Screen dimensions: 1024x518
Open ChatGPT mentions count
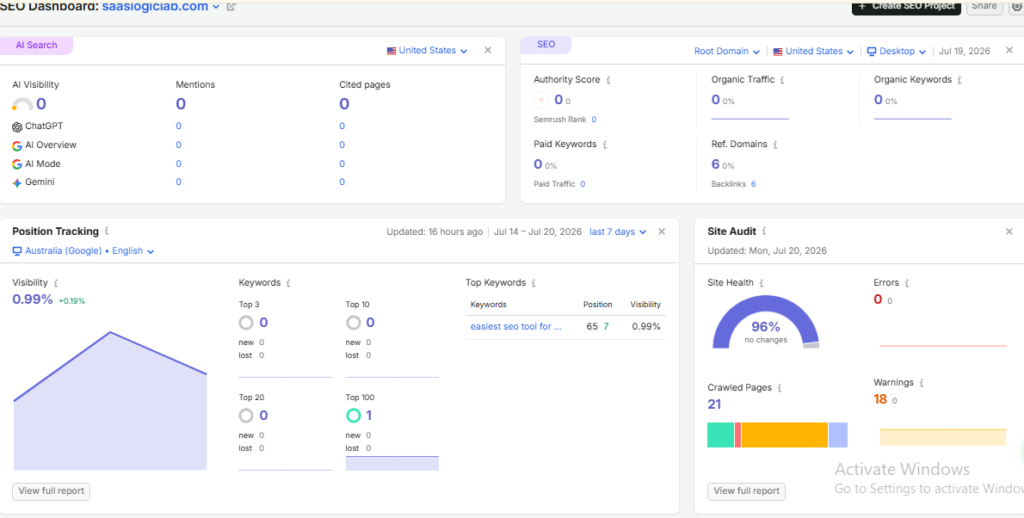178,126
